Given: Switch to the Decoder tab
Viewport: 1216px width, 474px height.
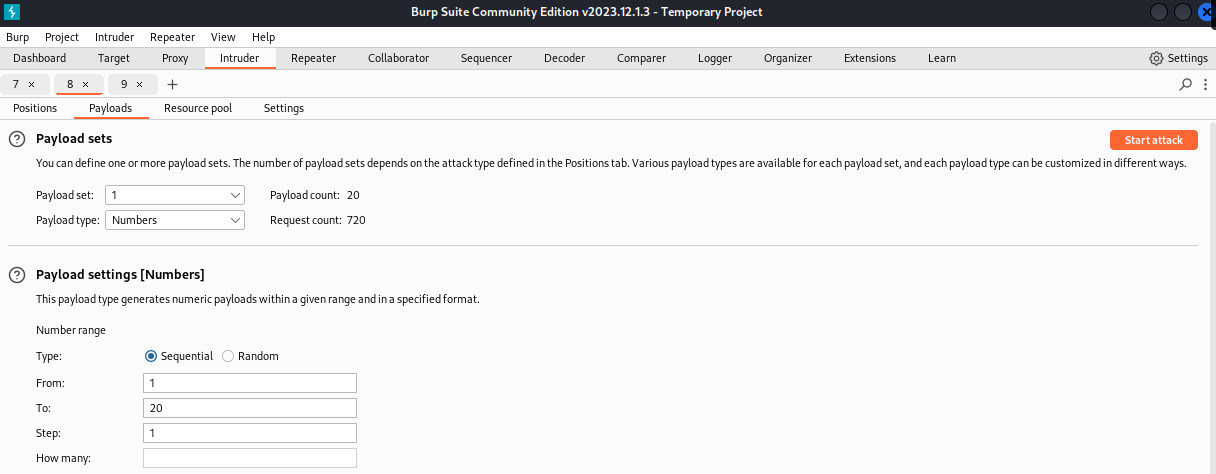Looking at the screenshot, I should (x=564, y=58).
